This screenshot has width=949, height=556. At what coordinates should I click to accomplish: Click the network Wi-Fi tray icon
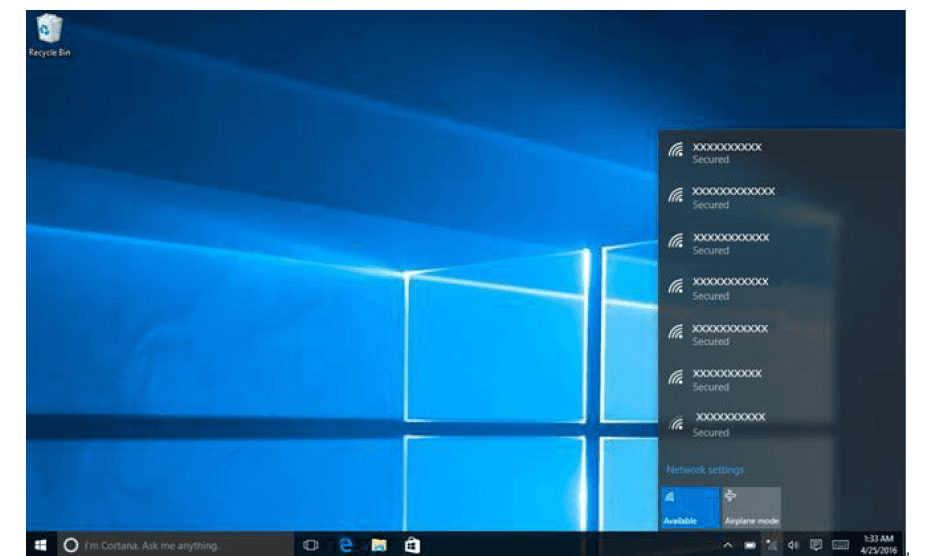771,545
